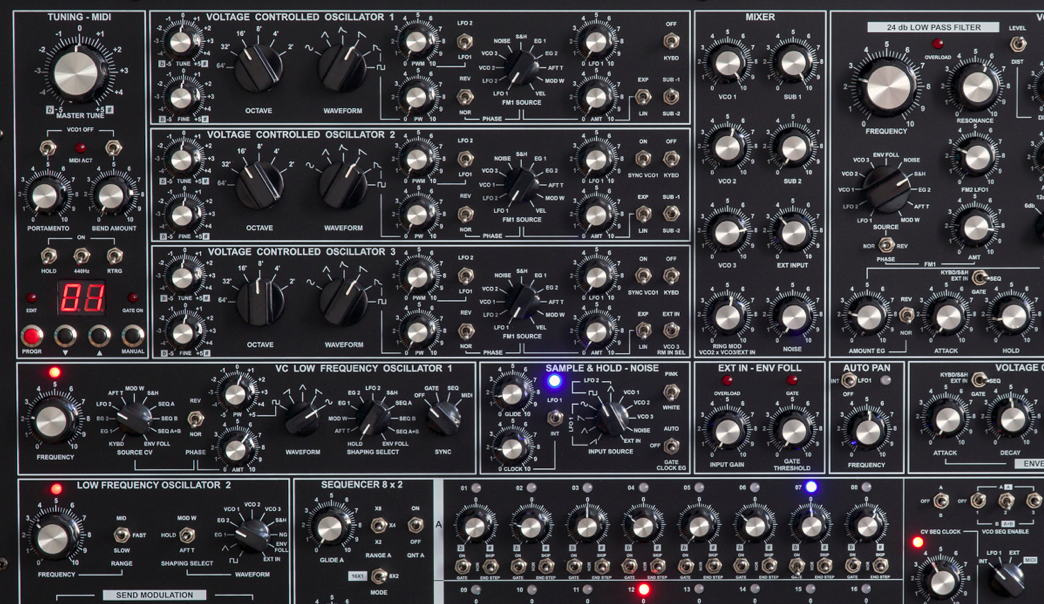Toggle LFO 2 HOLD/AFT T shaping switch
Image resolution: width=1044 pixels, height=604 pixels.
187,535
